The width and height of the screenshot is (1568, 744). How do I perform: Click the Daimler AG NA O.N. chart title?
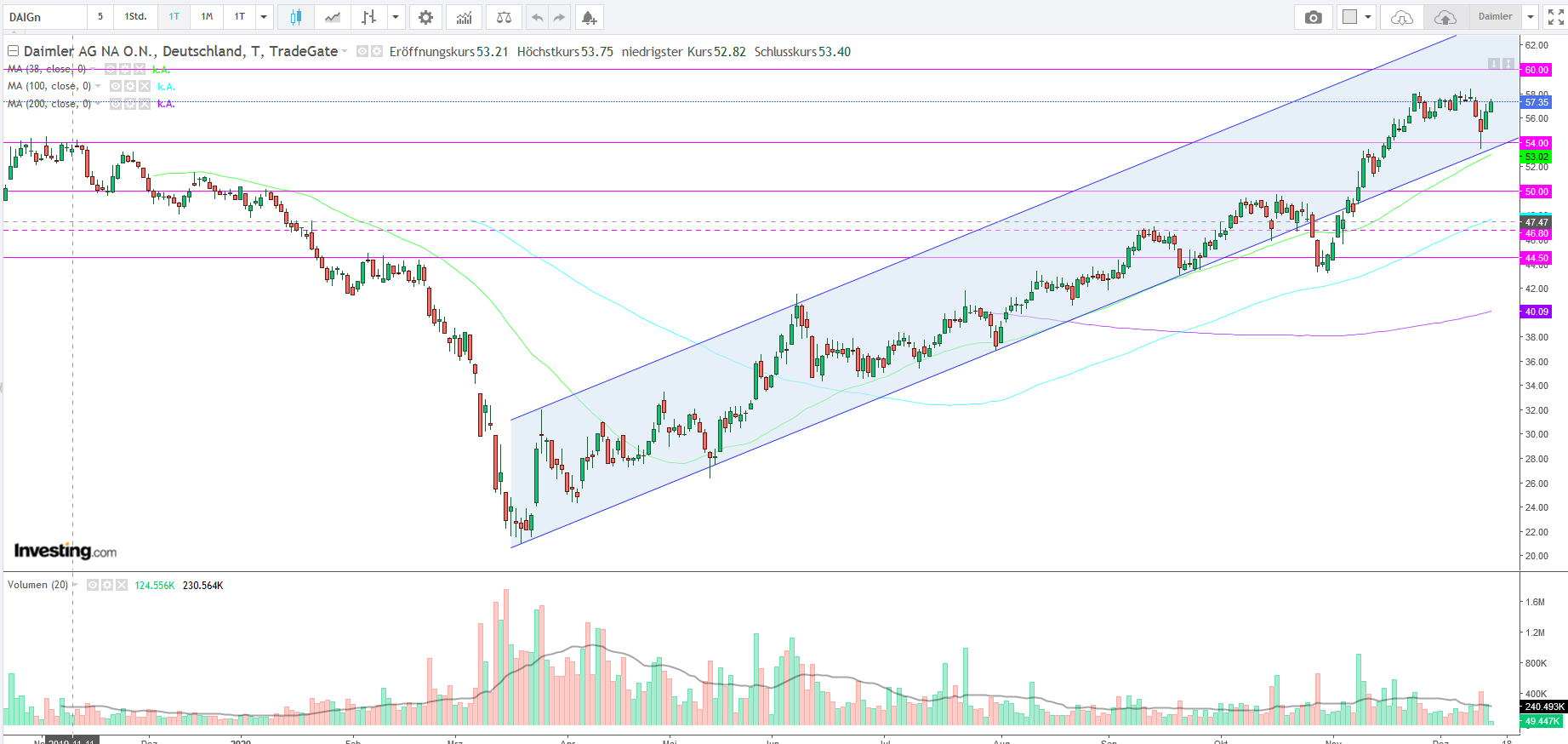pyautogui.click(x=180, y=51)
